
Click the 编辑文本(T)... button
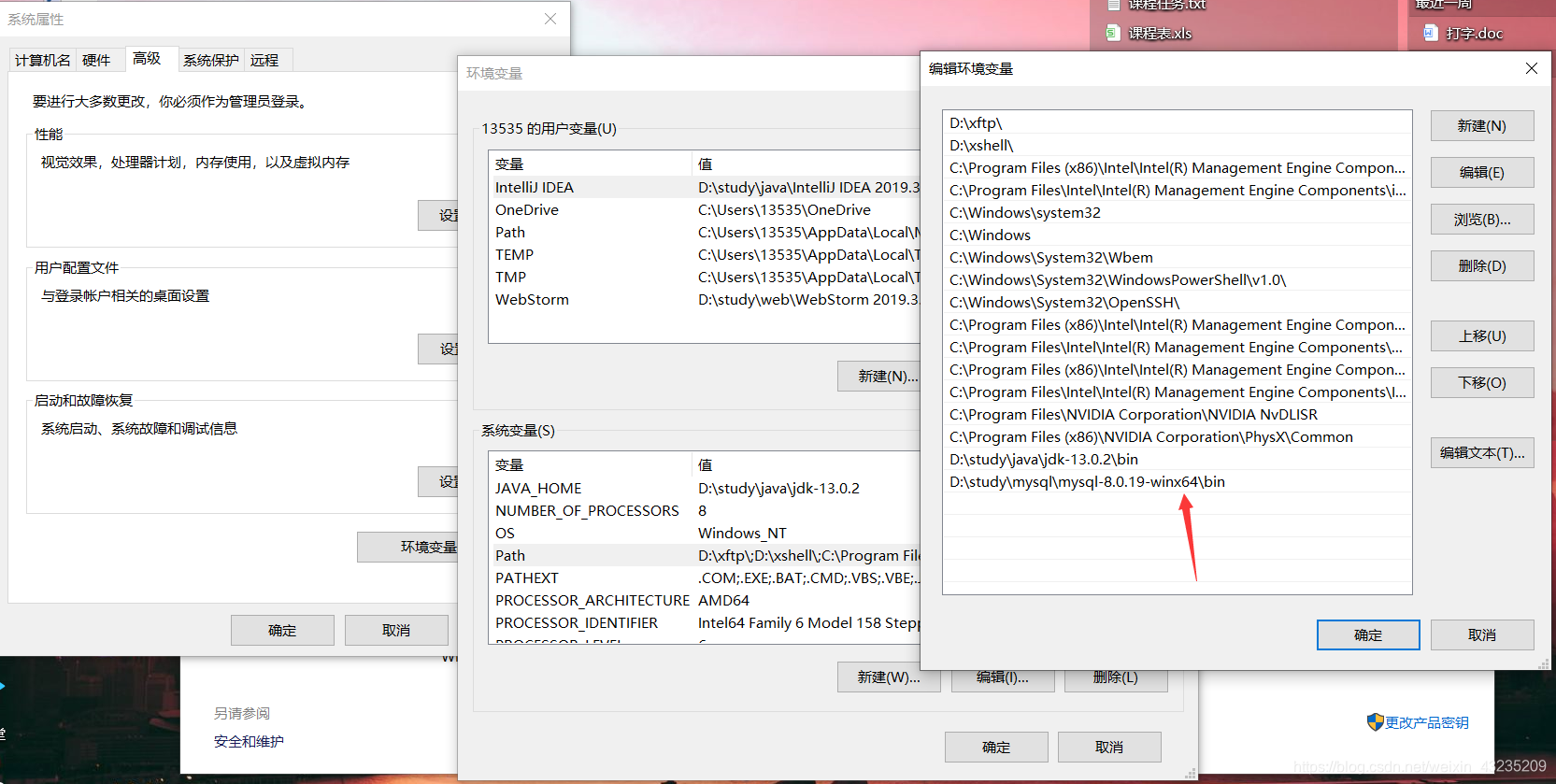1482,453
